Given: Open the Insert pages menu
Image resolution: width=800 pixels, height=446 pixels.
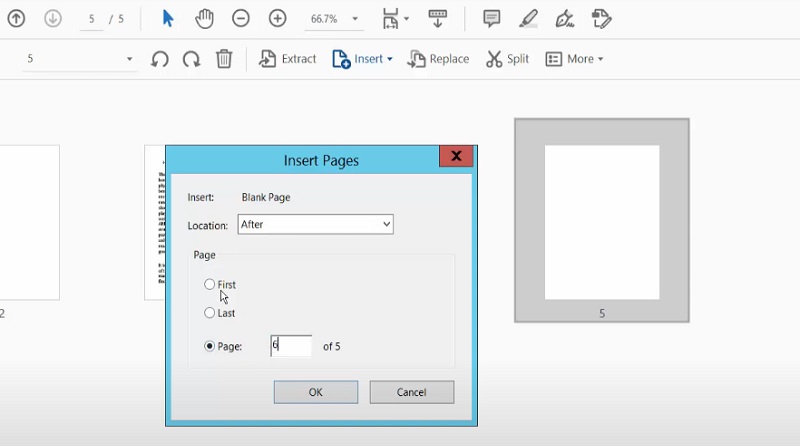Looking at the screenshot, I should (x=362, y=59).
